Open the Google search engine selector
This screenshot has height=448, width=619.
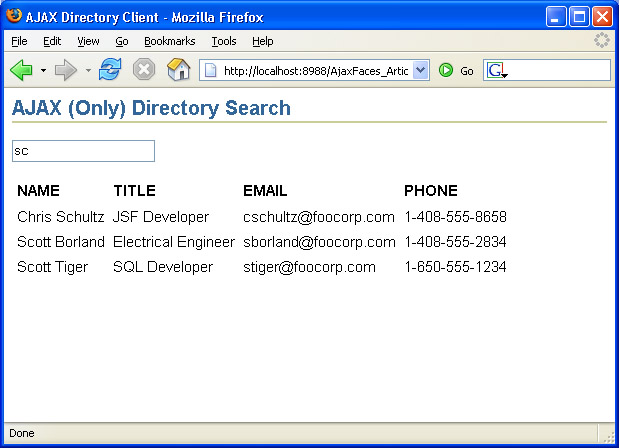(x=497, y=71)
